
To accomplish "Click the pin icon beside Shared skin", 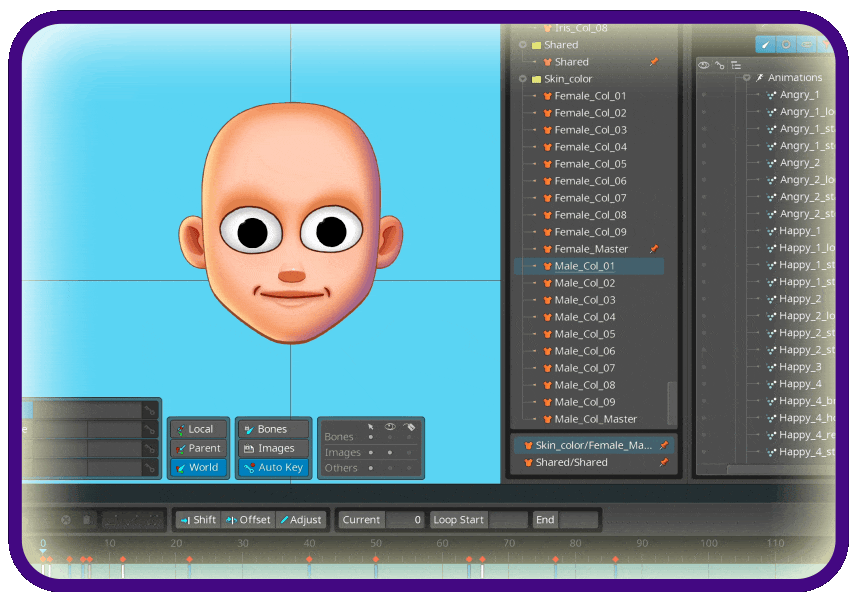I will (654, 62).
